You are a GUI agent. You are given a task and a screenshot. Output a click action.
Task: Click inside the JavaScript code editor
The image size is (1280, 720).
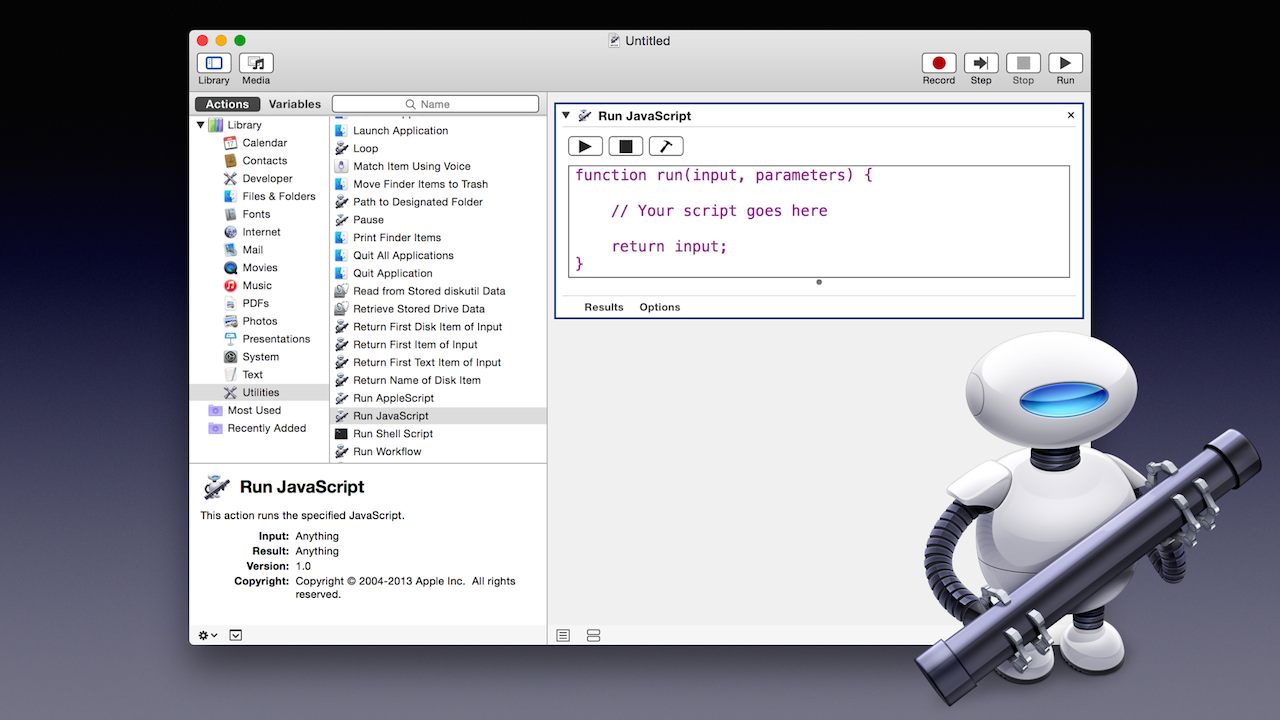pyautogui.click(x=819, y=221)
